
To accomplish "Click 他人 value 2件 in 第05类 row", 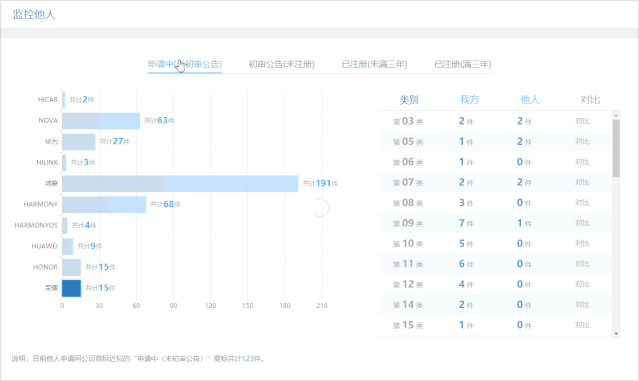I will point(524,141).
